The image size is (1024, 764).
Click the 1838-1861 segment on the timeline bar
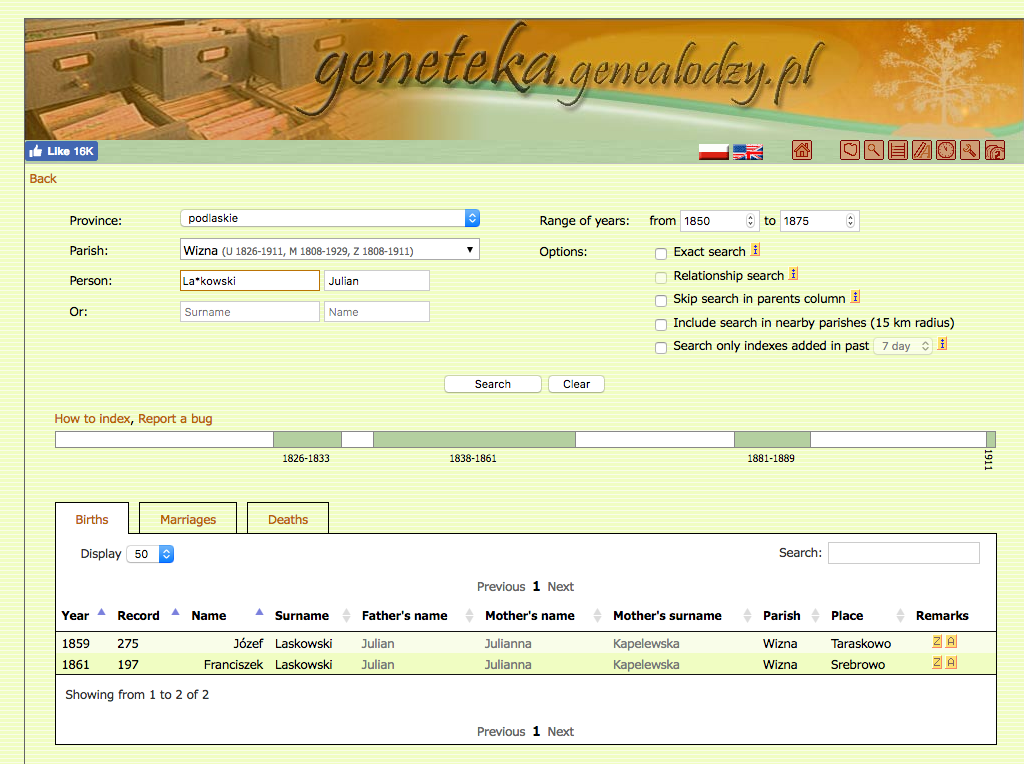pyautogui.click(x=473, y=439)
